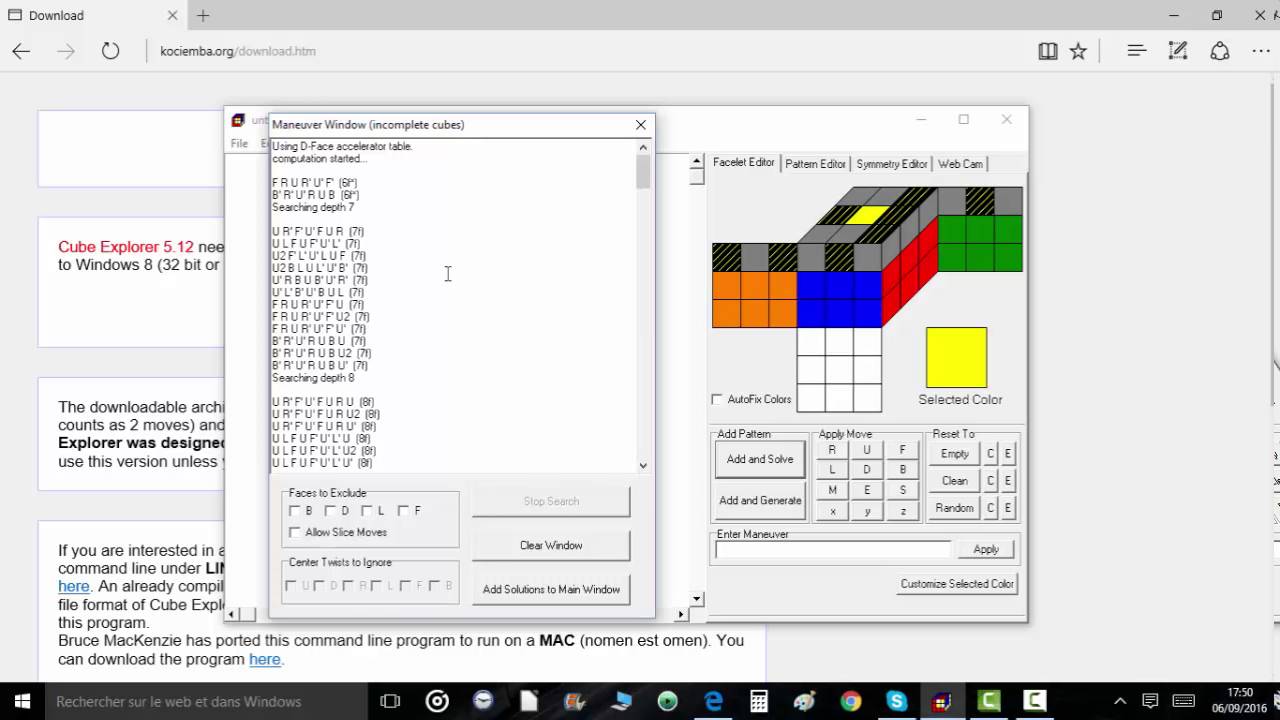Reset cube to Random
Viewport: 1280px width, 720px height.
955,508
